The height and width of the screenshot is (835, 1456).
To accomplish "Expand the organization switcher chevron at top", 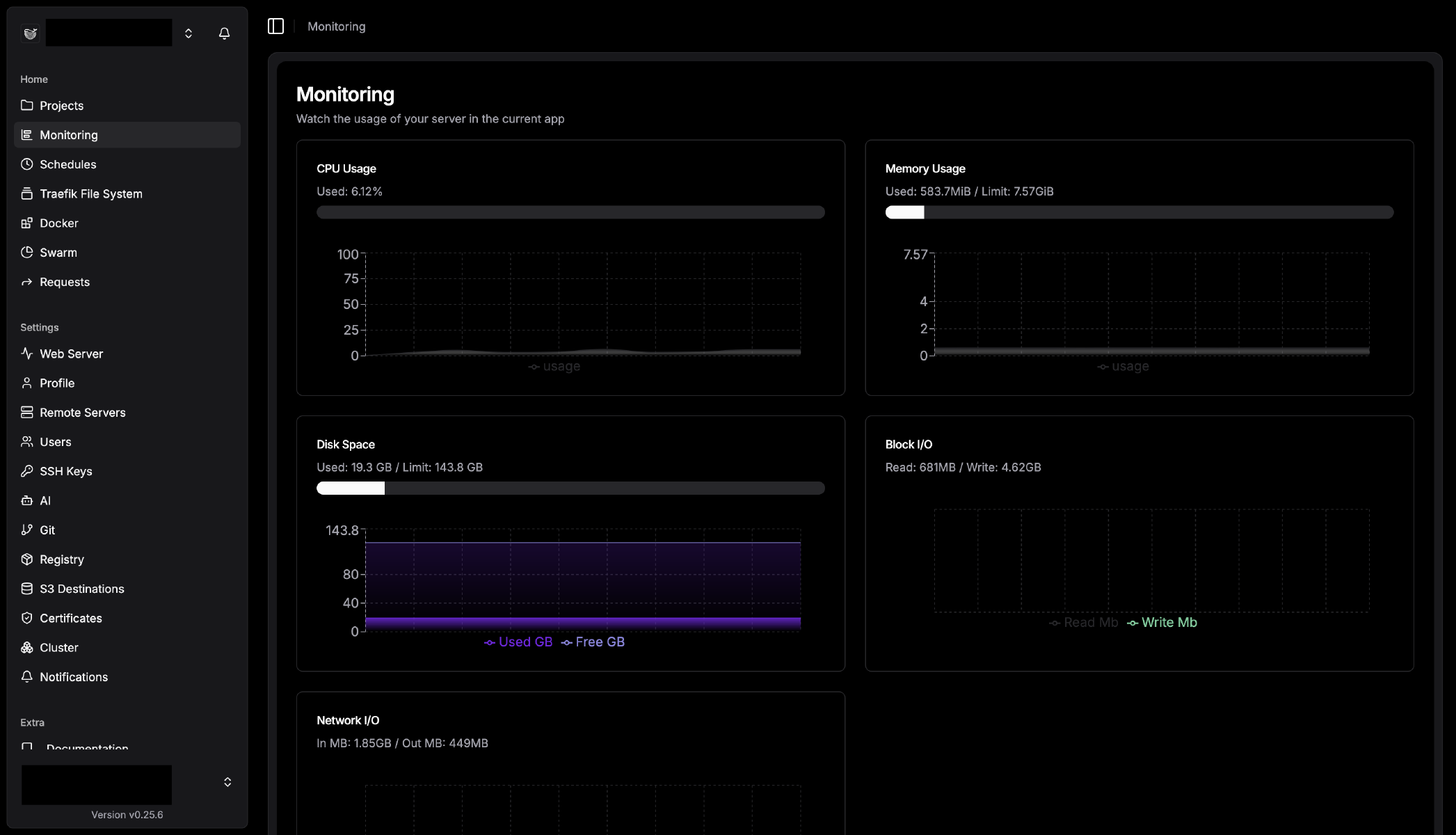I will pos(189,33).
